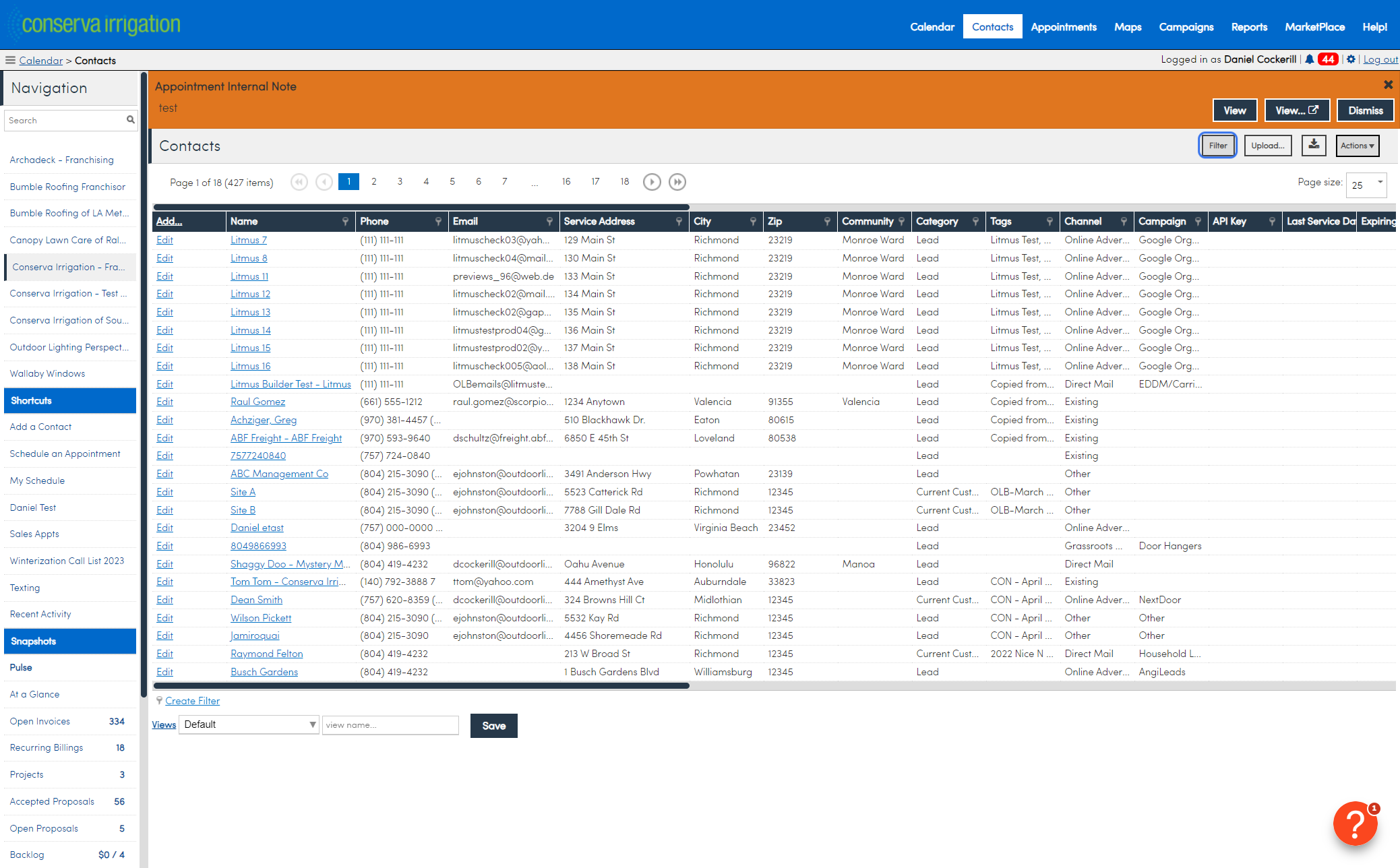Select Add a Contact shortcut
Screen dimensions: 1400x868
coord(40,427)
